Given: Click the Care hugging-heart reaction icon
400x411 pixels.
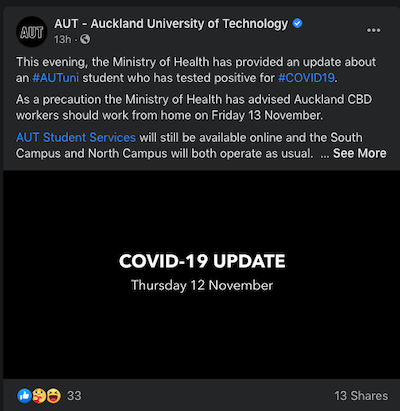Looking at the screenshot, I should [x=39, y=396].
